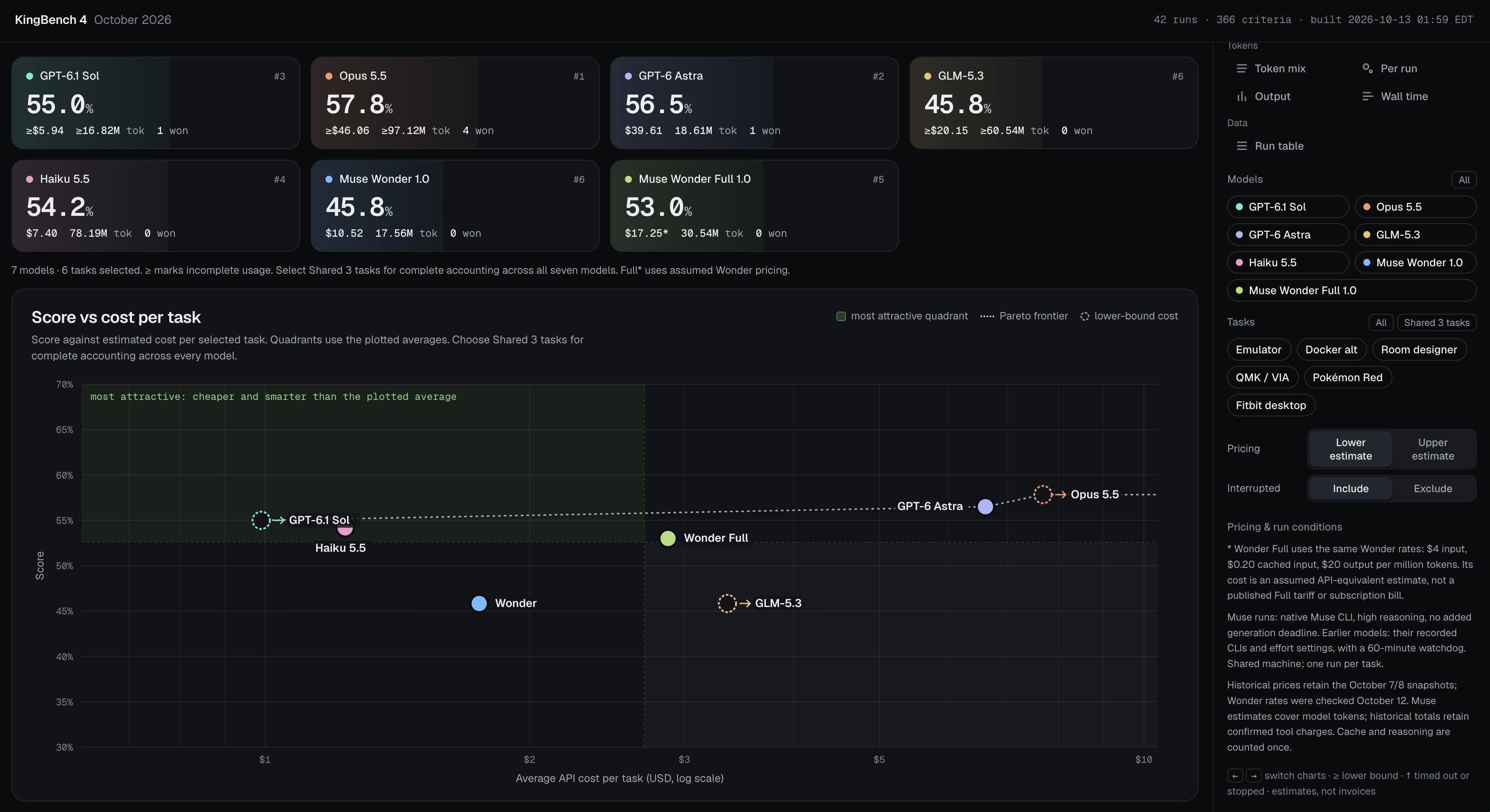Click the Wonder Full chart point
Screen dimensions: 1490x812
tap(668, 538)
